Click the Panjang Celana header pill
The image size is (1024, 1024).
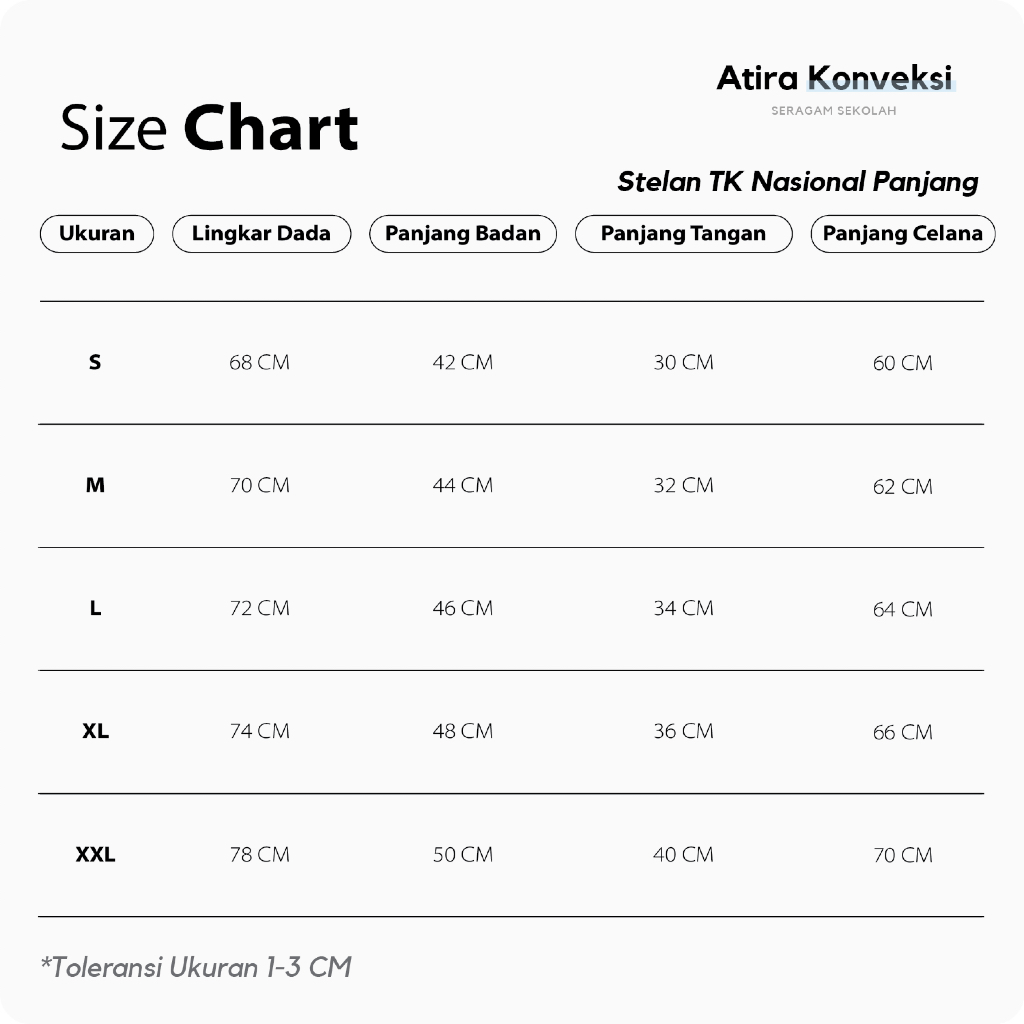[902, 234]
